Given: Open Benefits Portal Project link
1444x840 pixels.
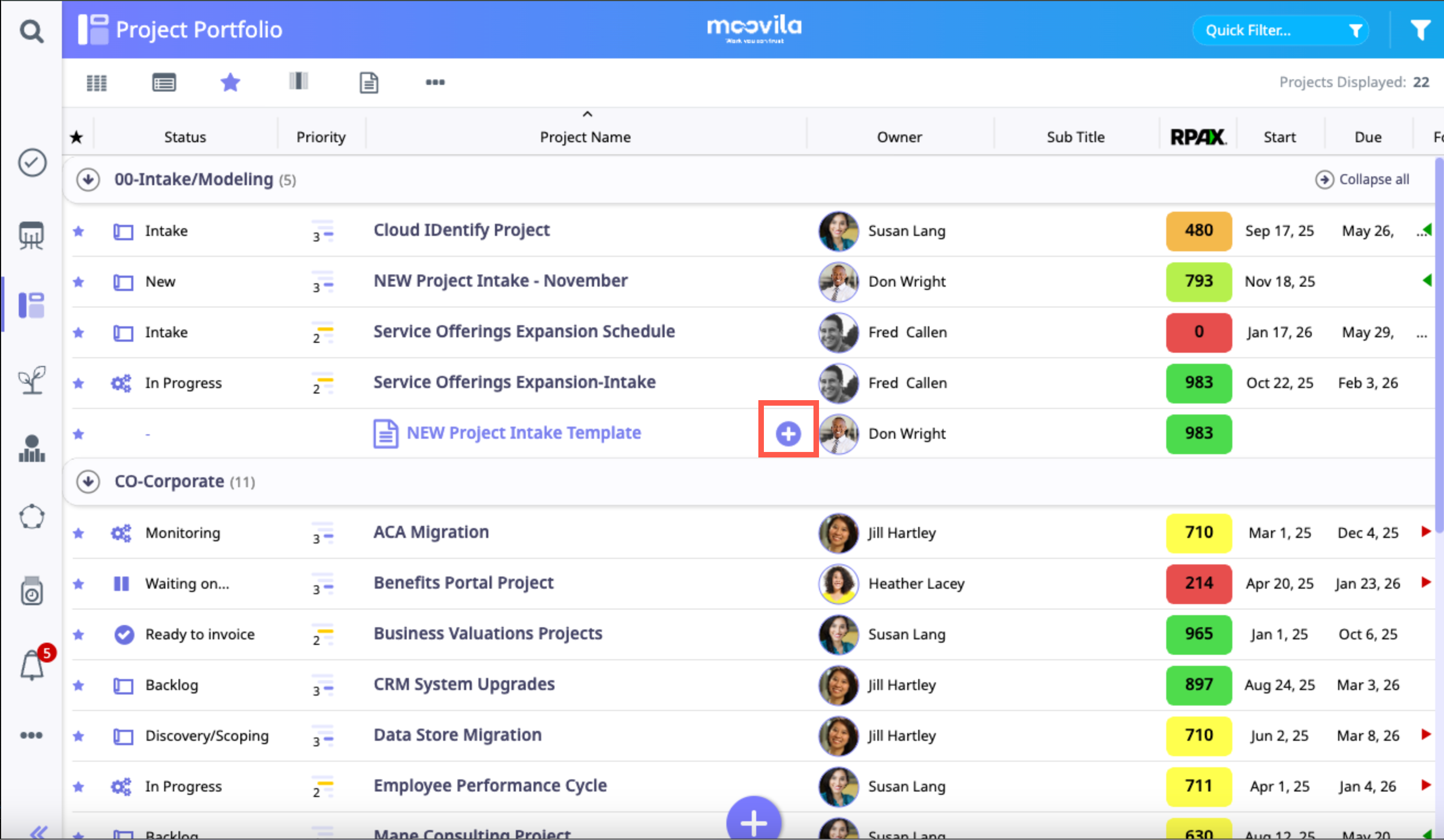Looking at the screenshot, I should [464, 583].
